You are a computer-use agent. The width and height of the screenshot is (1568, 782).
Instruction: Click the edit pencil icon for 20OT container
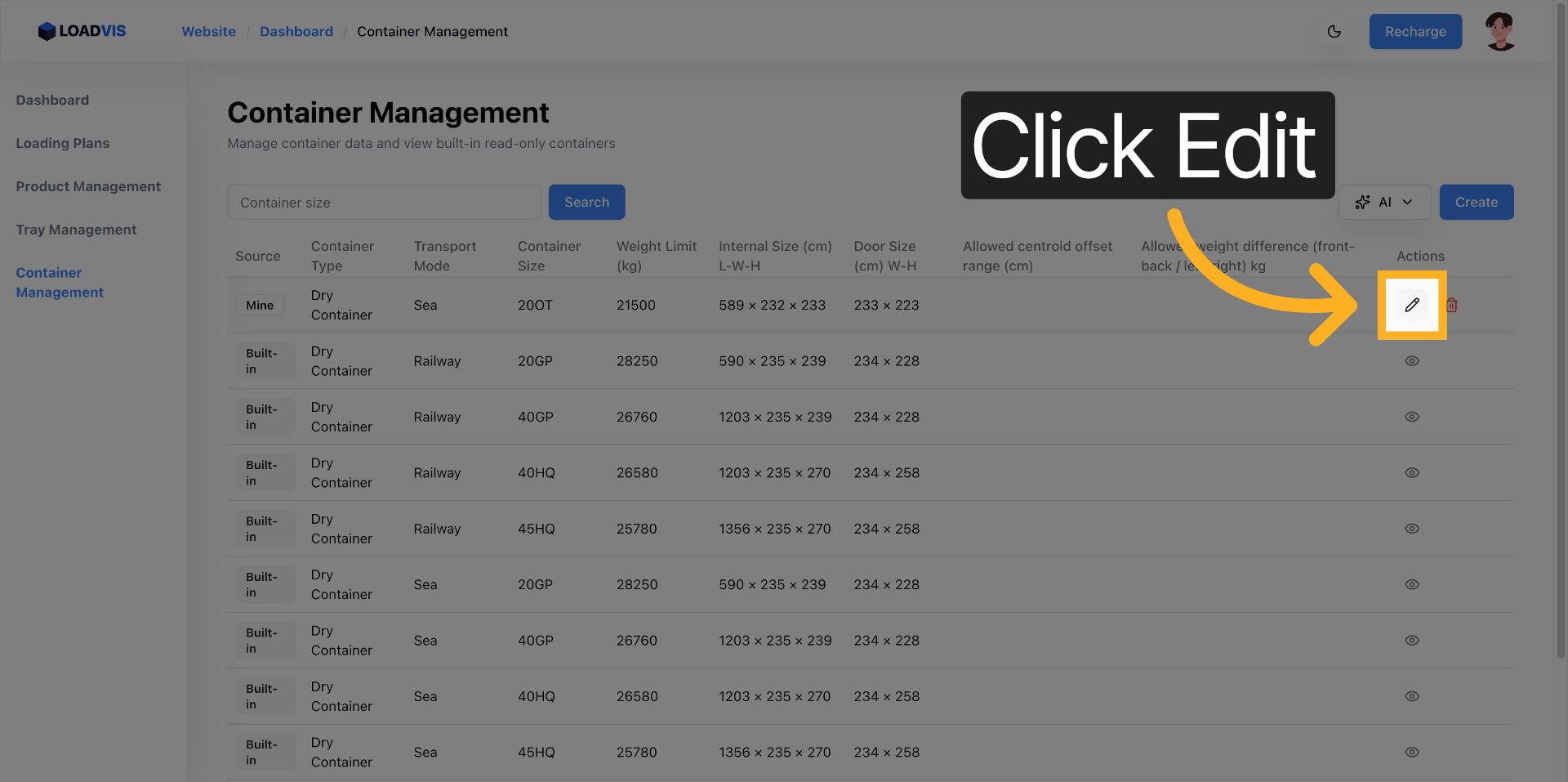tap(1411, 305)
